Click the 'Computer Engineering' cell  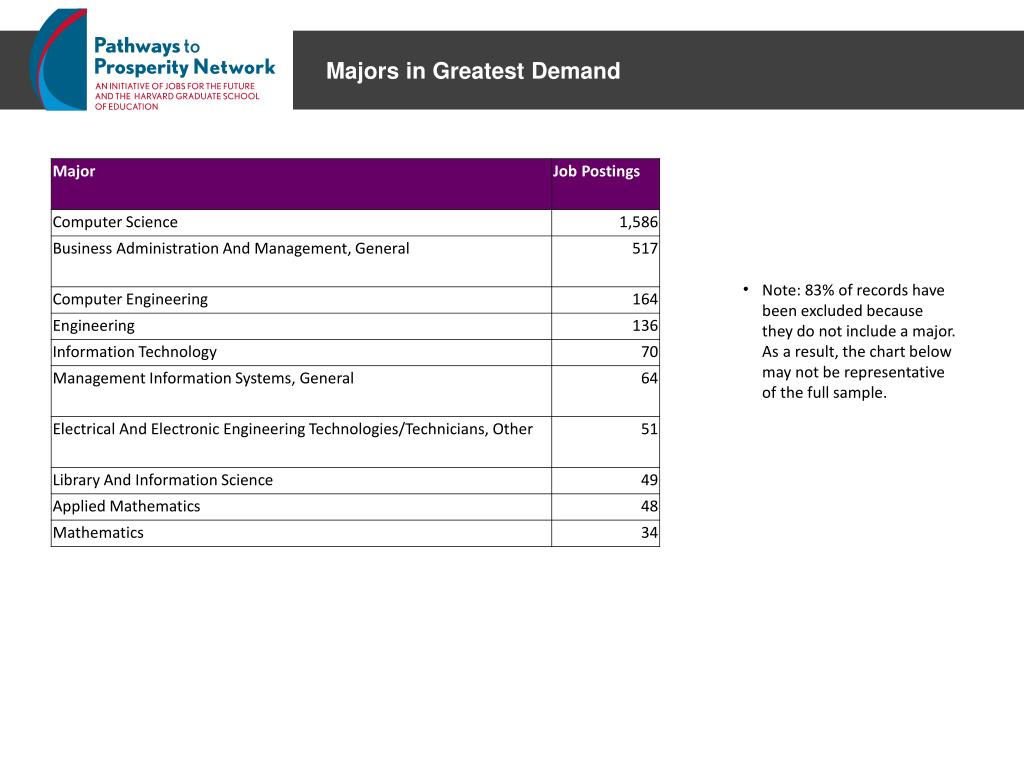[x=301, y=300]
